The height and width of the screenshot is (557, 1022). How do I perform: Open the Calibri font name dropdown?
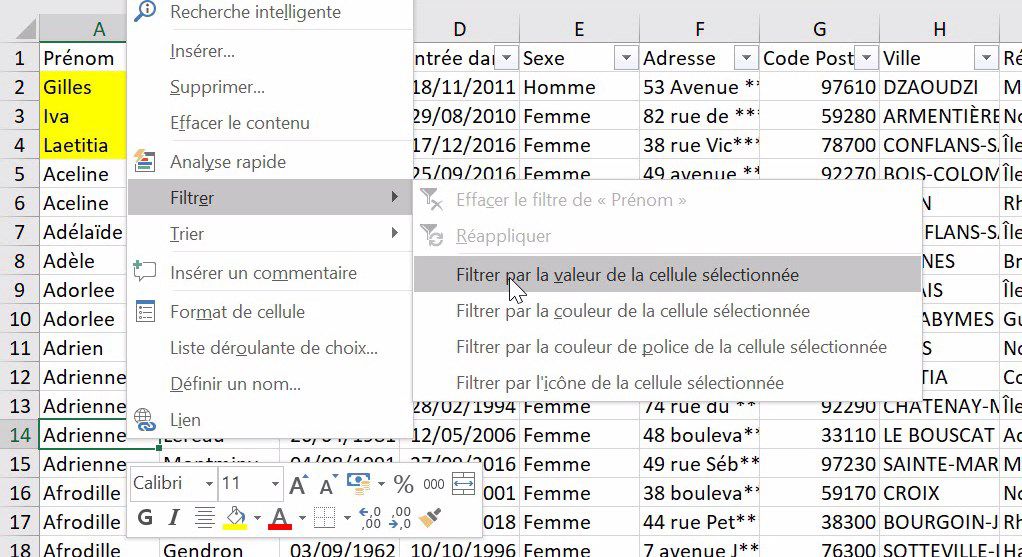209,485
